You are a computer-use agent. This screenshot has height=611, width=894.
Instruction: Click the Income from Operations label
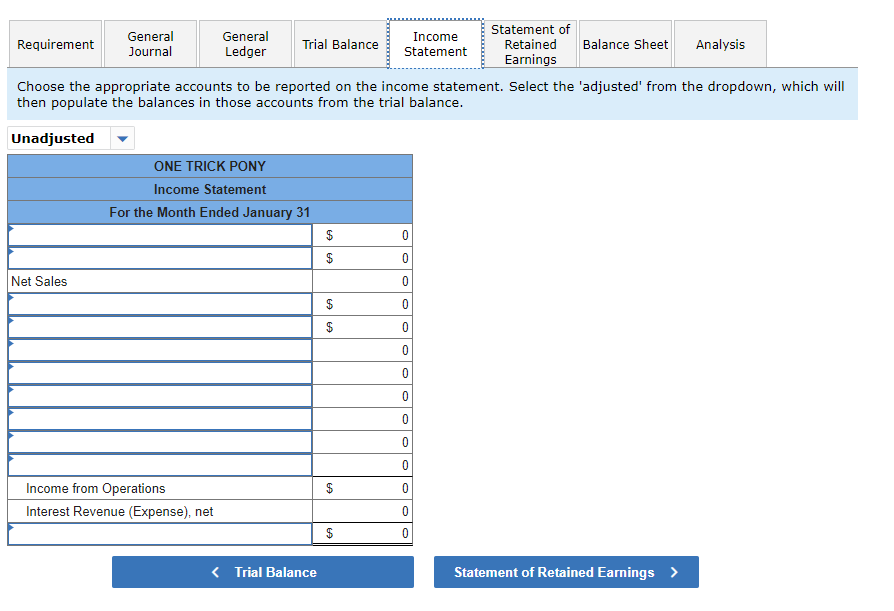[95, 488]
